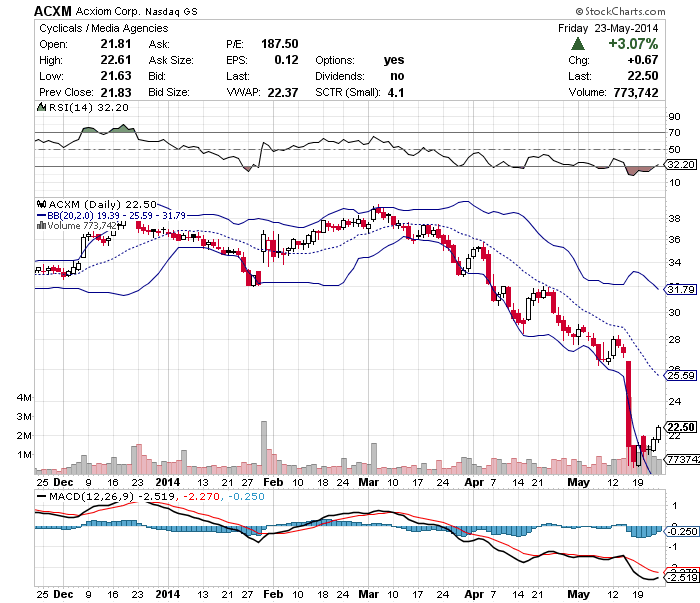Viewport: 700px width, 603px height.
Task: Click the Low price value 21.63
Action: [116, 76]
